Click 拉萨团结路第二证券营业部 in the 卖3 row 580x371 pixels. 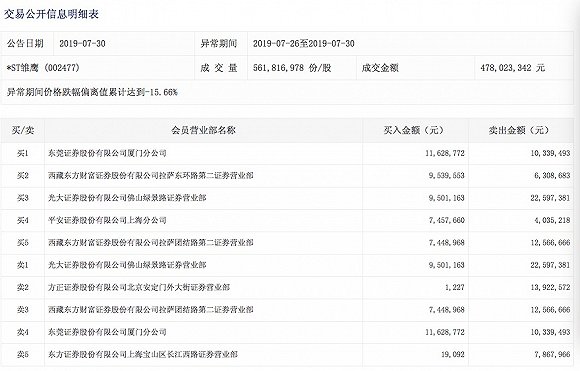[x=151, y=310]
